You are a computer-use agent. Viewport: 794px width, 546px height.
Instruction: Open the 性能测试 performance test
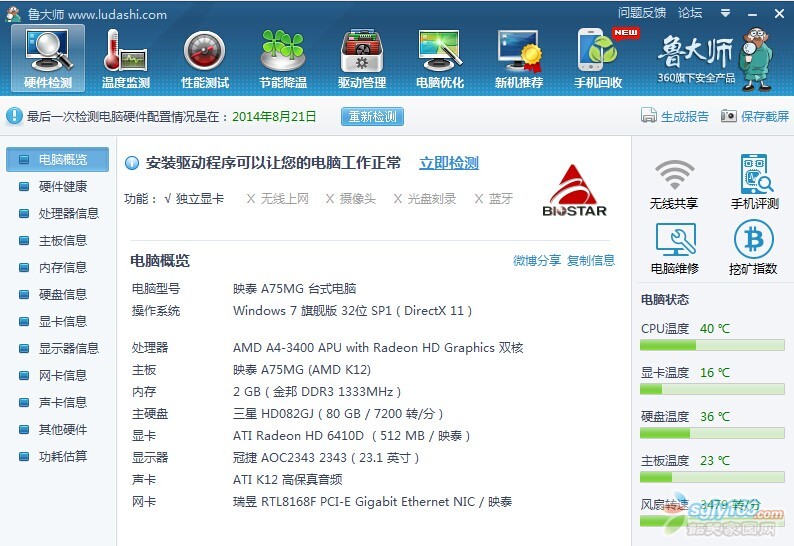(205, 58)
